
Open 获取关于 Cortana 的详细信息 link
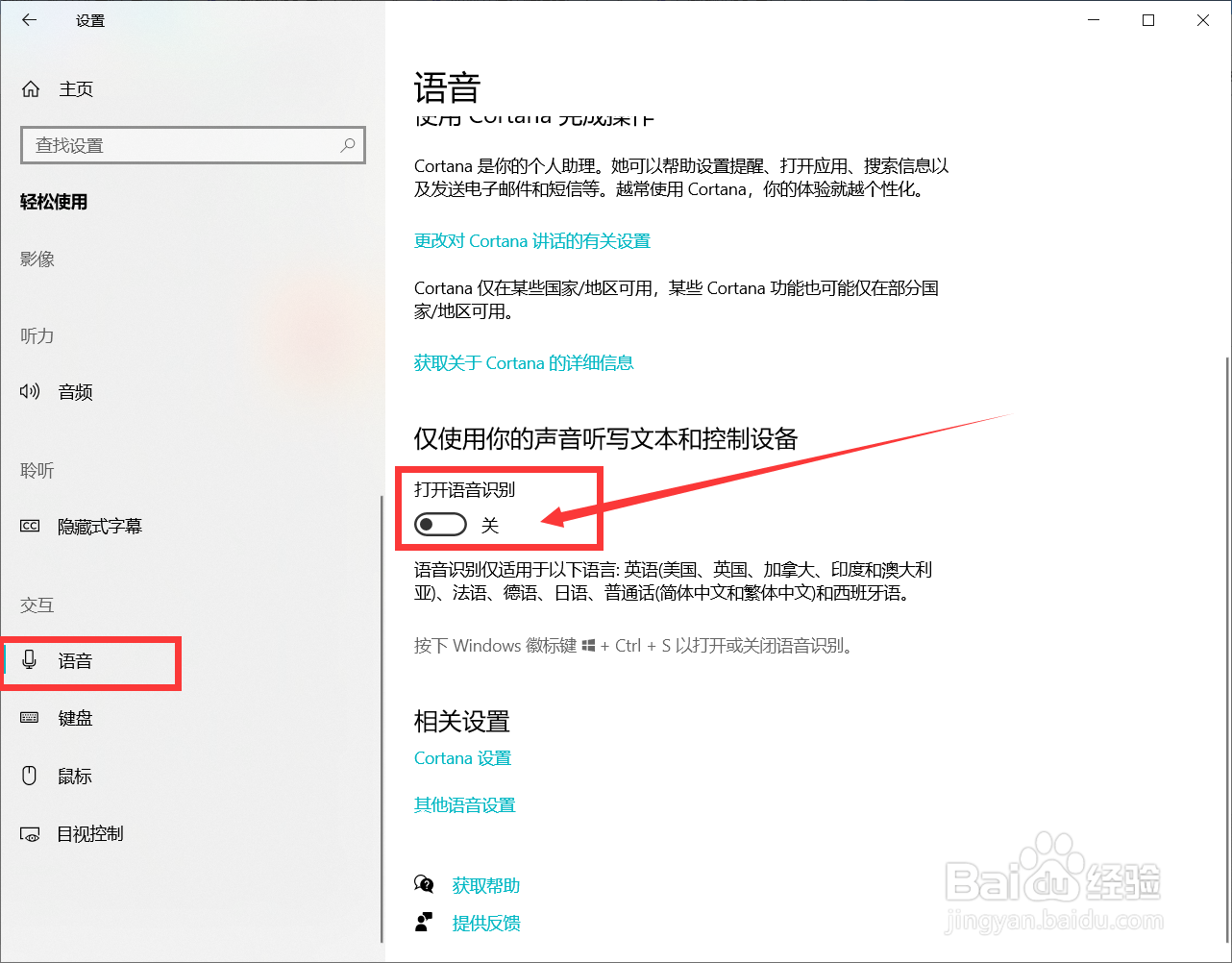pos(524,363)
